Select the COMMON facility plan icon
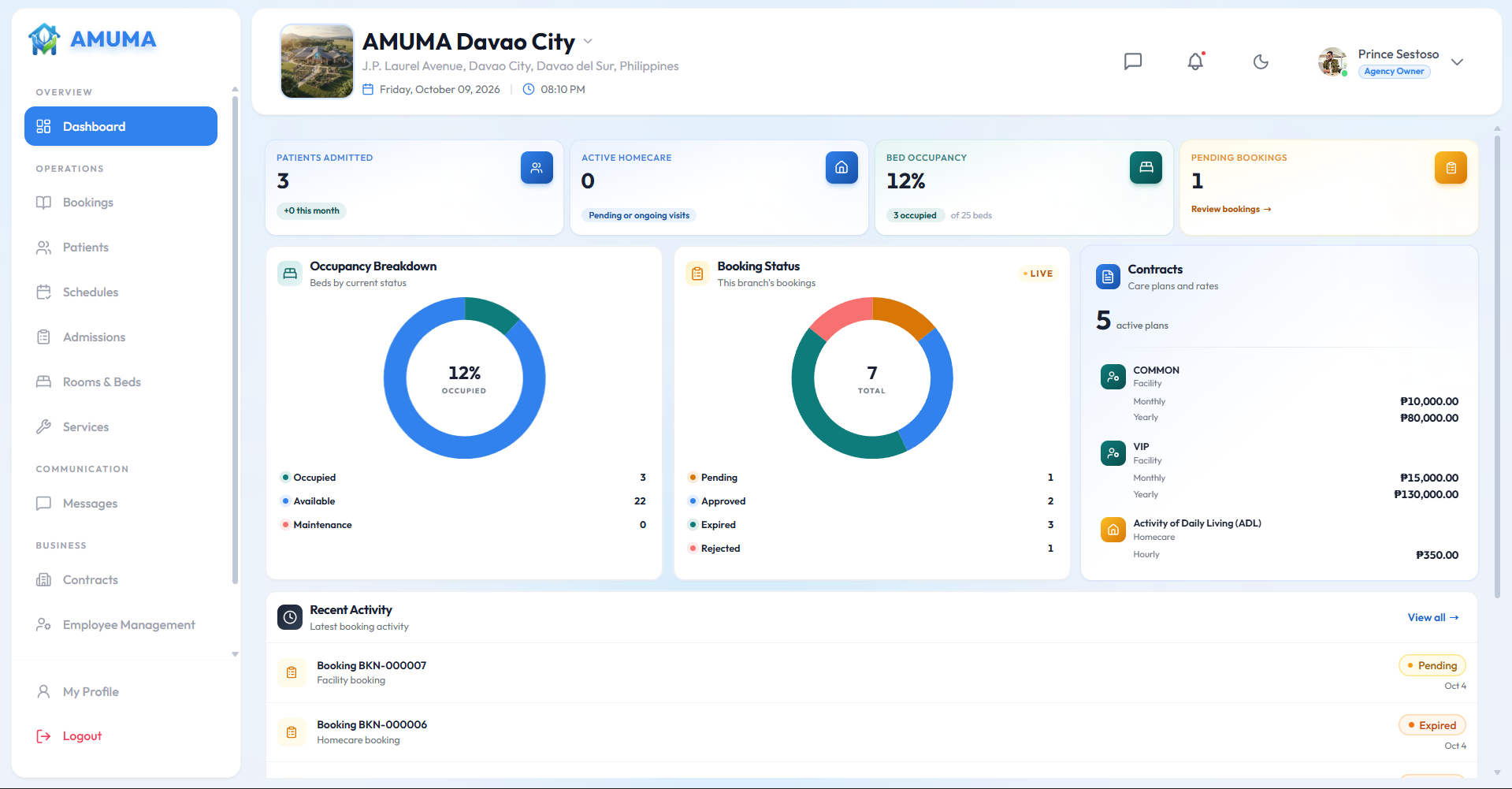Viewport: 1512px width, 789px height. (1113, 377)
